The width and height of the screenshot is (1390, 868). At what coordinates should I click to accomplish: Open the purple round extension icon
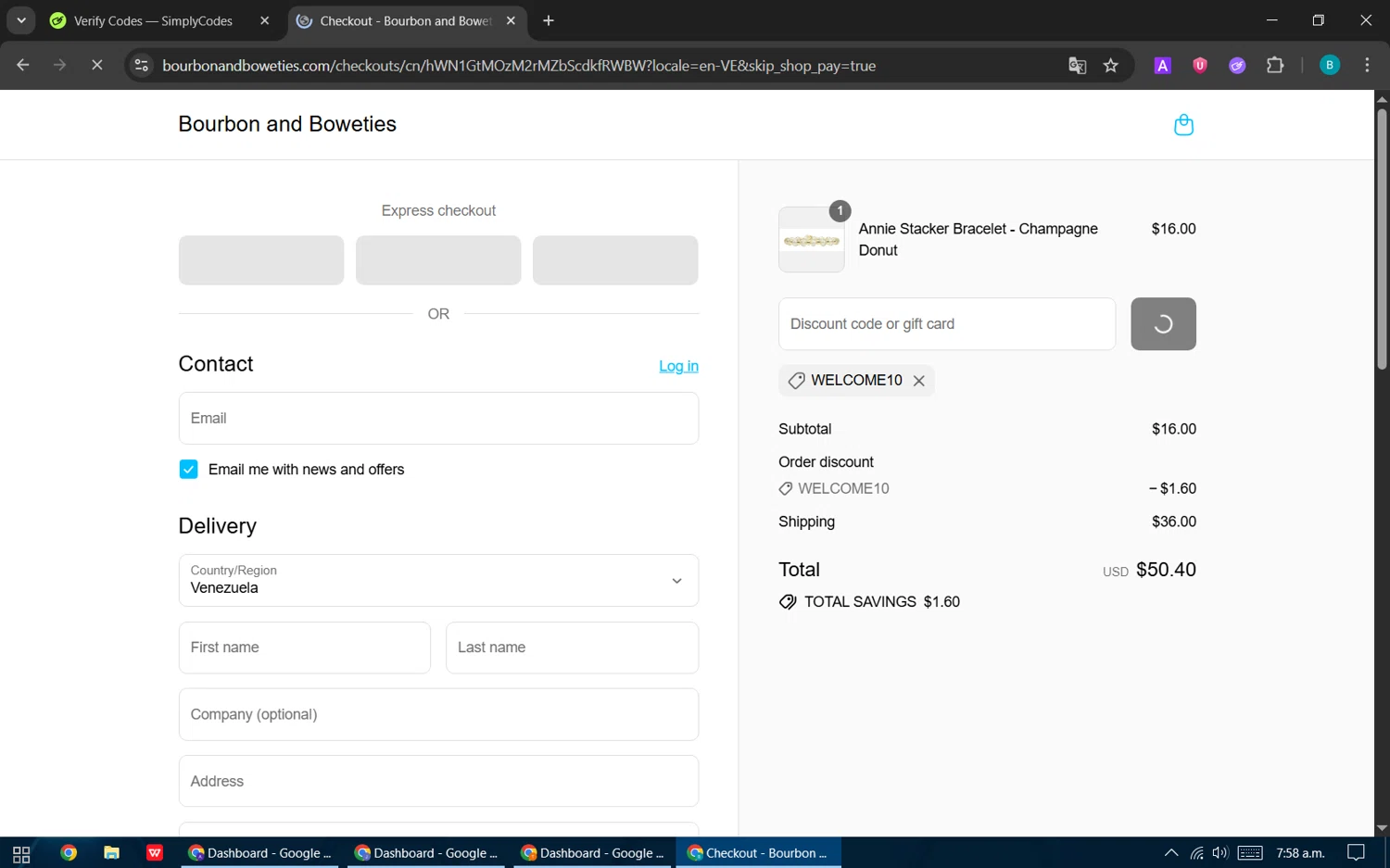[x=1237, y=66]
